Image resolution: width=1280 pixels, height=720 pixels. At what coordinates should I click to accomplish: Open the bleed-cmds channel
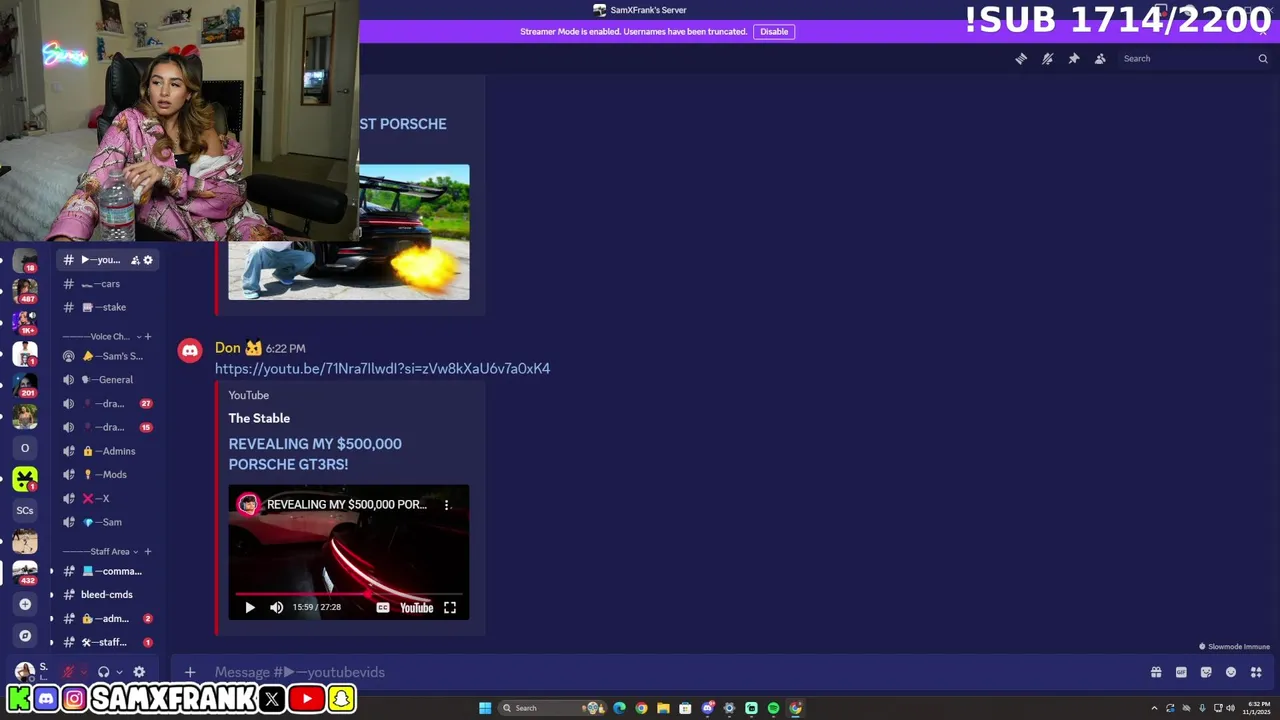[108, 595]
